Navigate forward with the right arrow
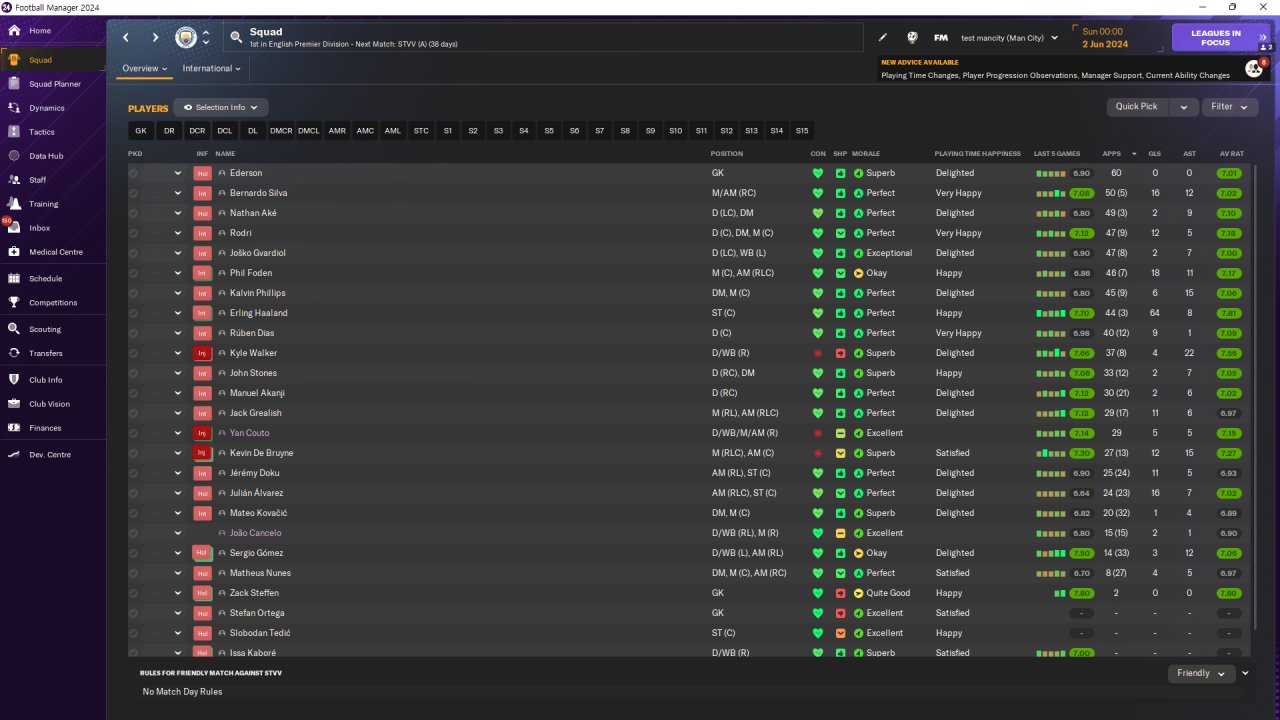Screen dimensions: 1280x720 pos(155,38)
